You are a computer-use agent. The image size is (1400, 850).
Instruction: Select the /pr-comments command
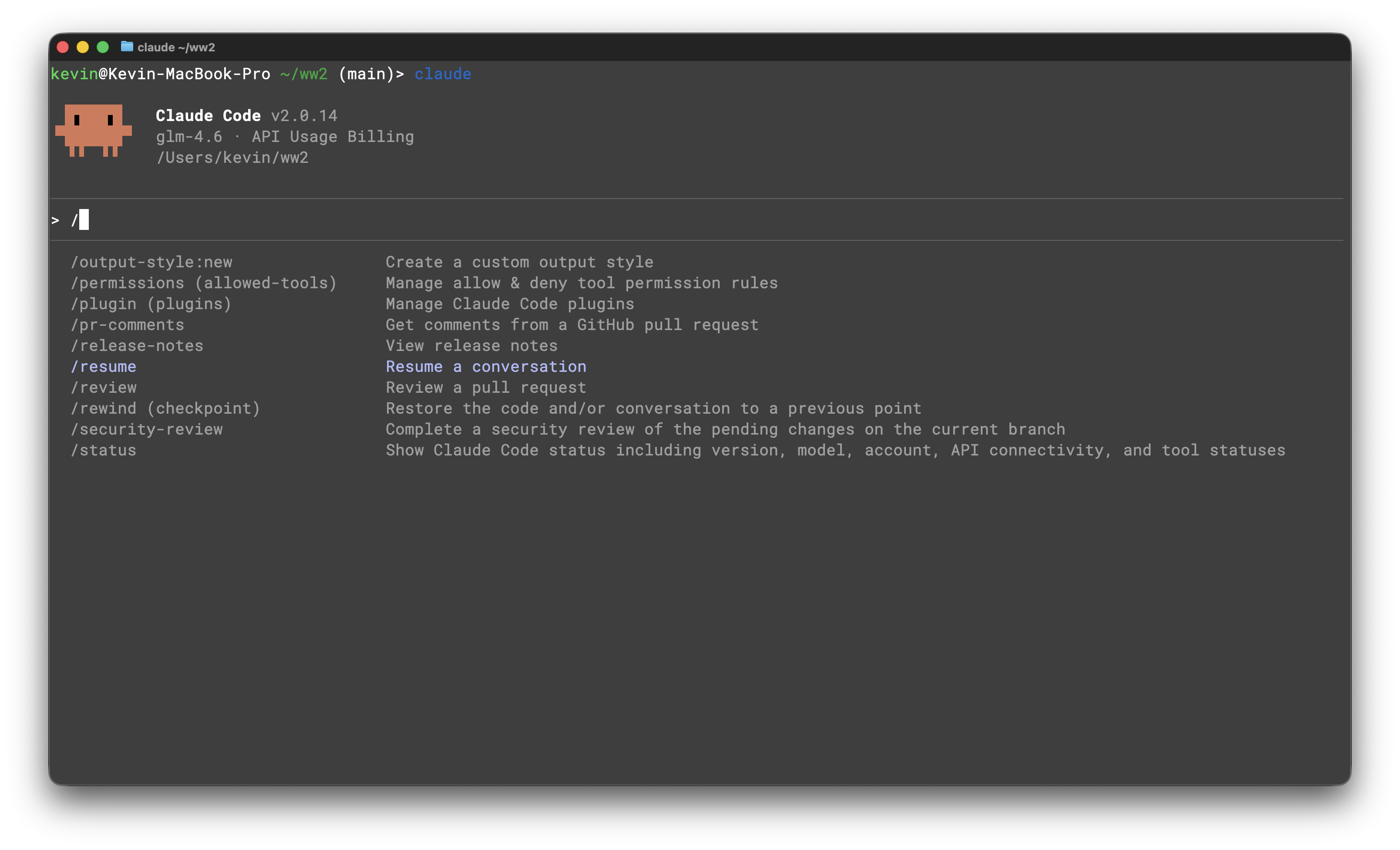click(127, 325)
